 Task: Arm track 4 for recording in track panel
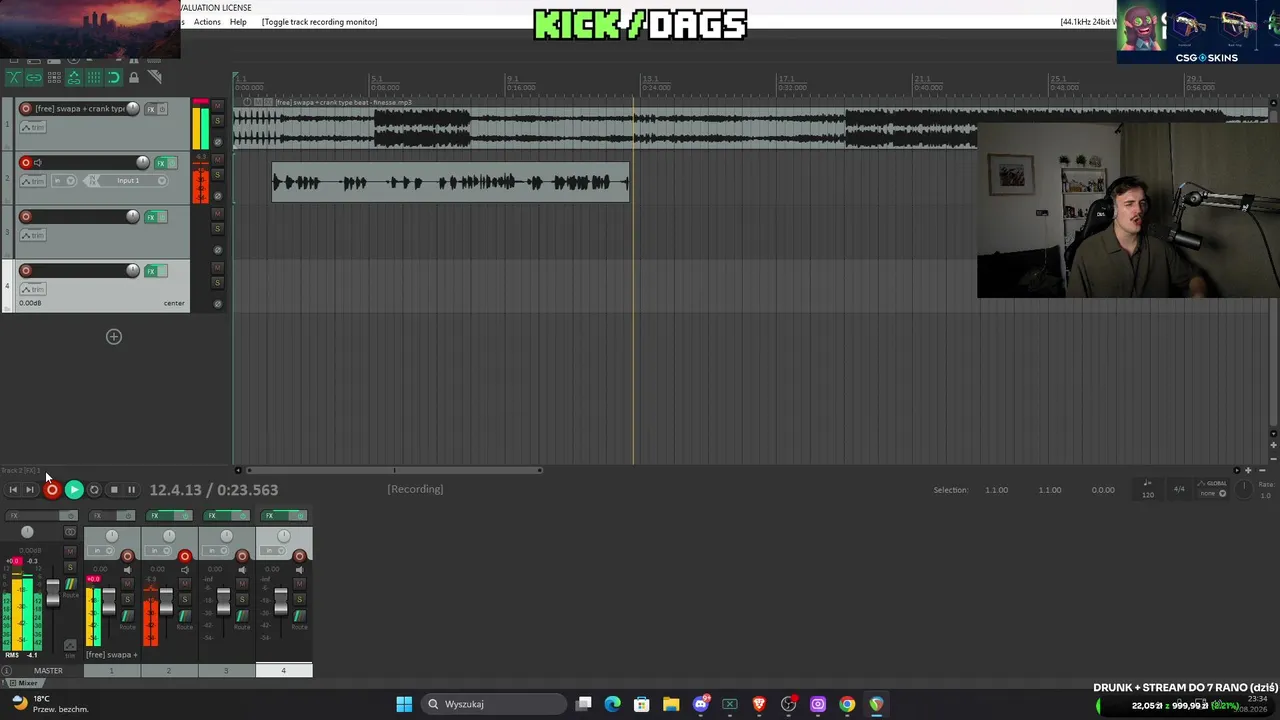[x=26, y=271]
